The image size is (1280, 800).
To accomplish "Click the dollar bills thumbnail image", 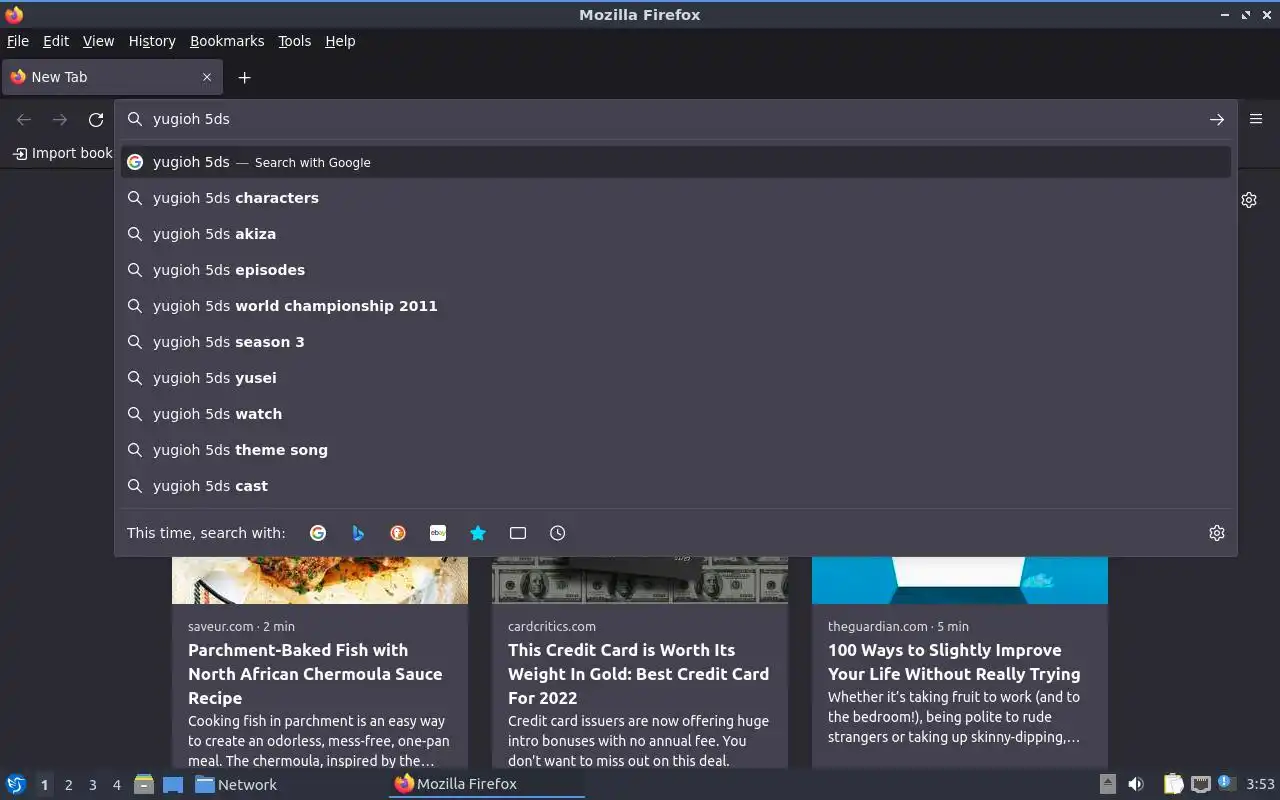I will [640, 580].
